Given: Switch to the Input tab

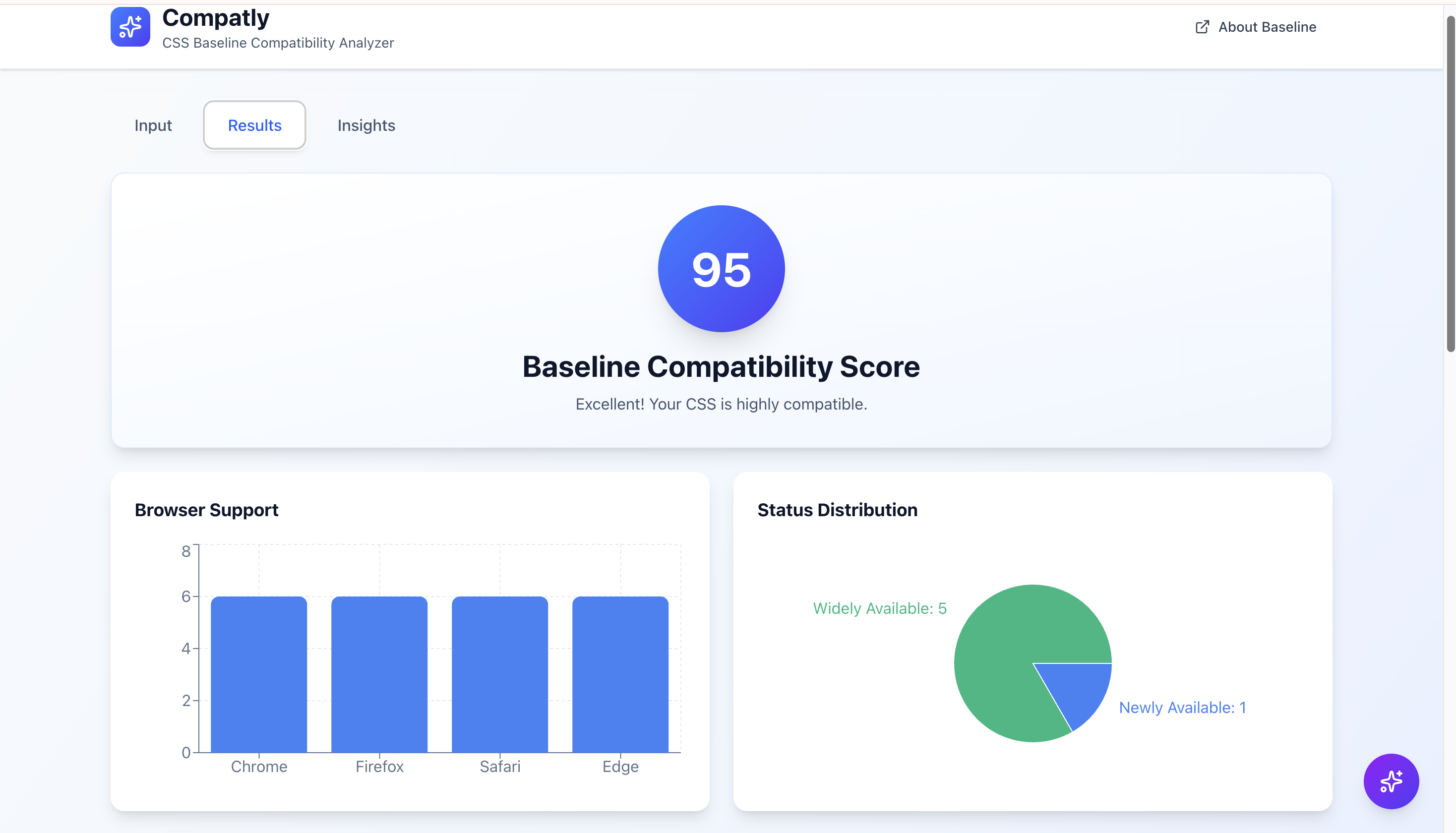Looking at the screenshot, I should tap(153, 125).
